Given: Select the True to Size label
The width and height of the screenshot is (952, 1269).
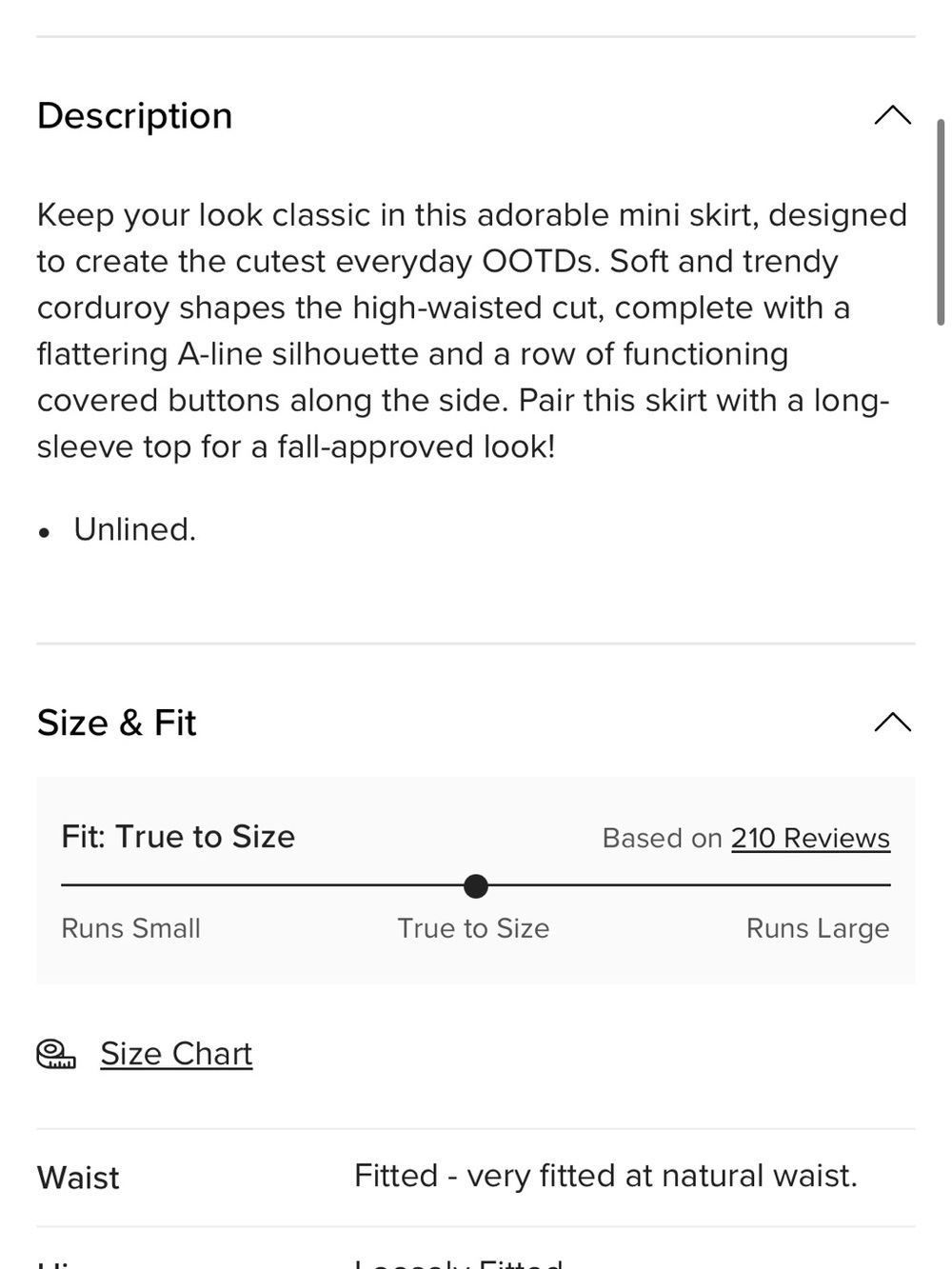Looking at the screenshot, I should 473,928.
